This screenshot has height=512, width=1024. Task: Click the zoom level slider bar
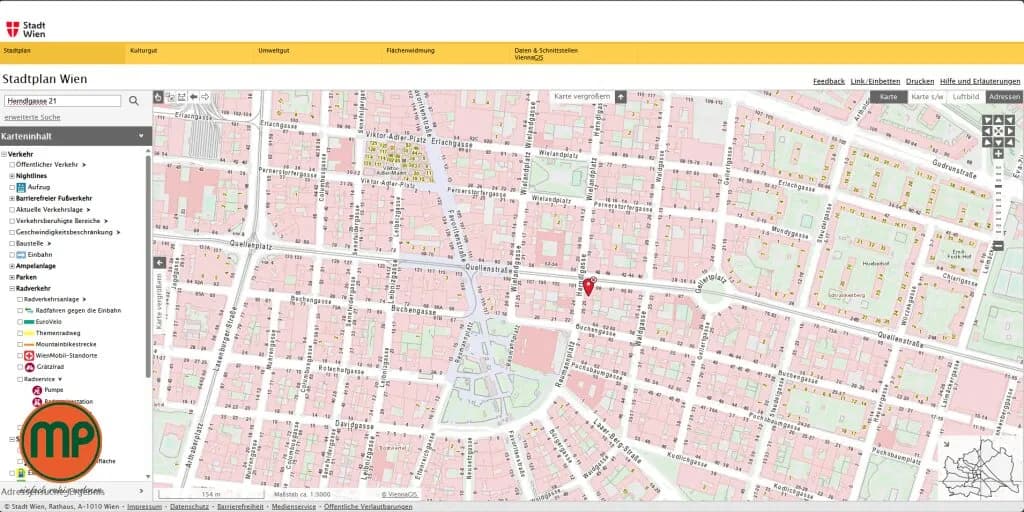click(x=998, y=200)
